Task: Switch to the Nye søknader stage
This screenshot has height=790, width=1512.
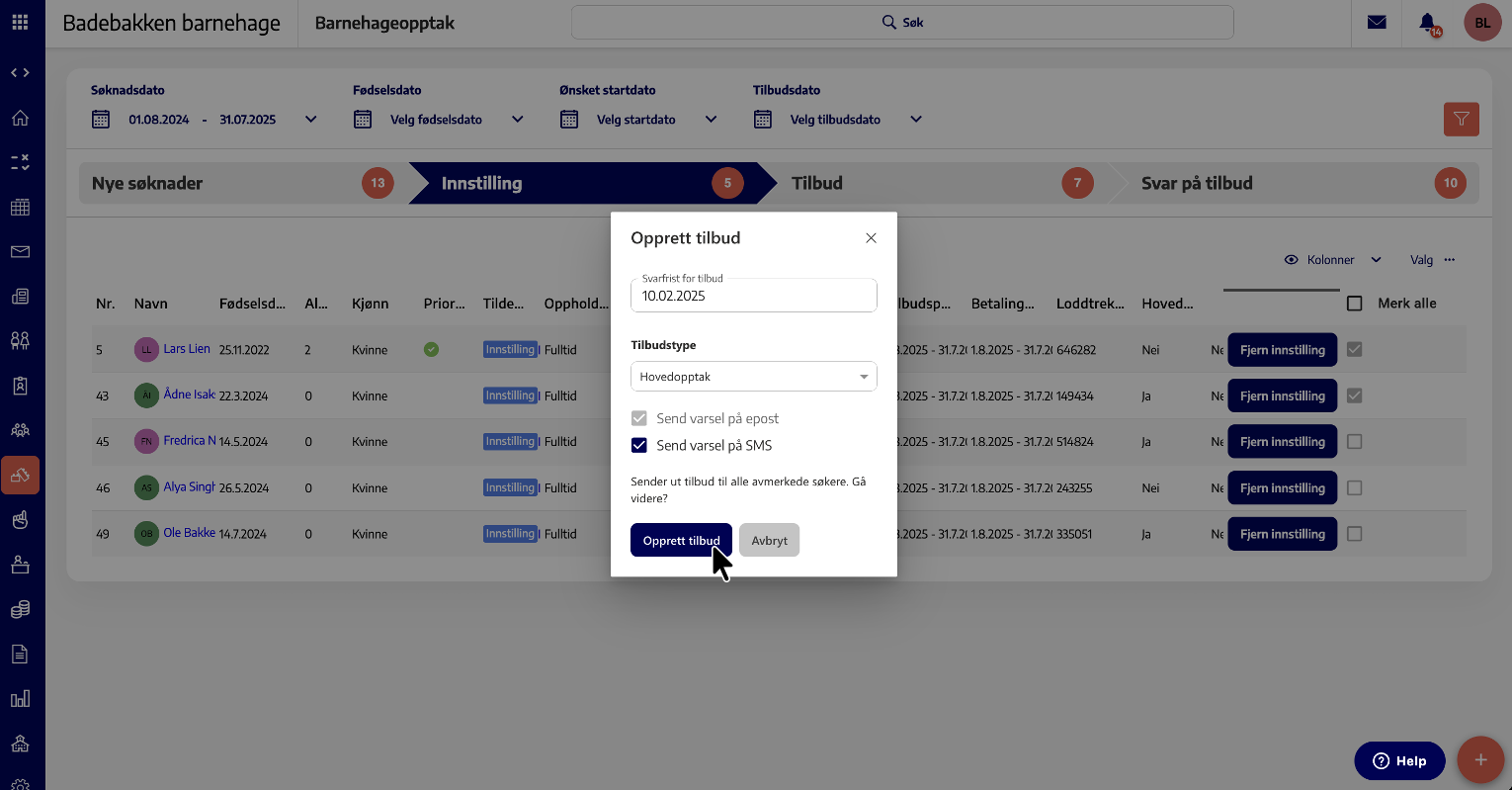Action: click(237, 183)
